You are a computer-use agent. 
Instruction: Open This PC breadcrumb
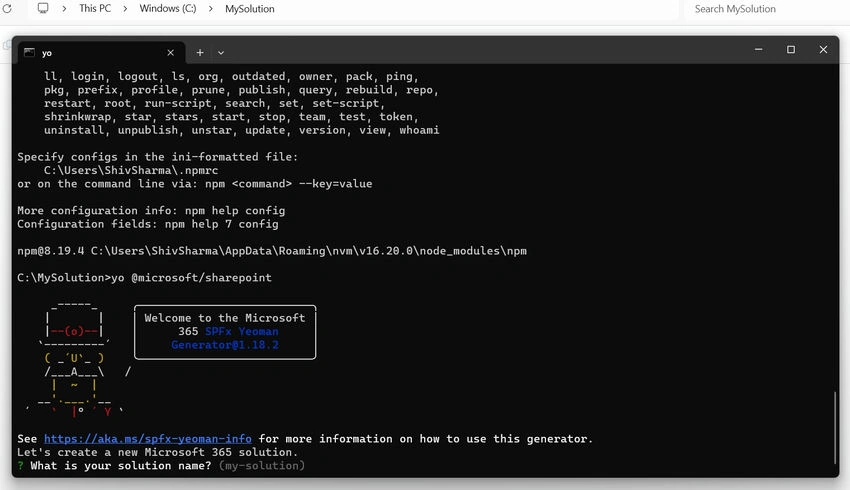pos(95,9)
